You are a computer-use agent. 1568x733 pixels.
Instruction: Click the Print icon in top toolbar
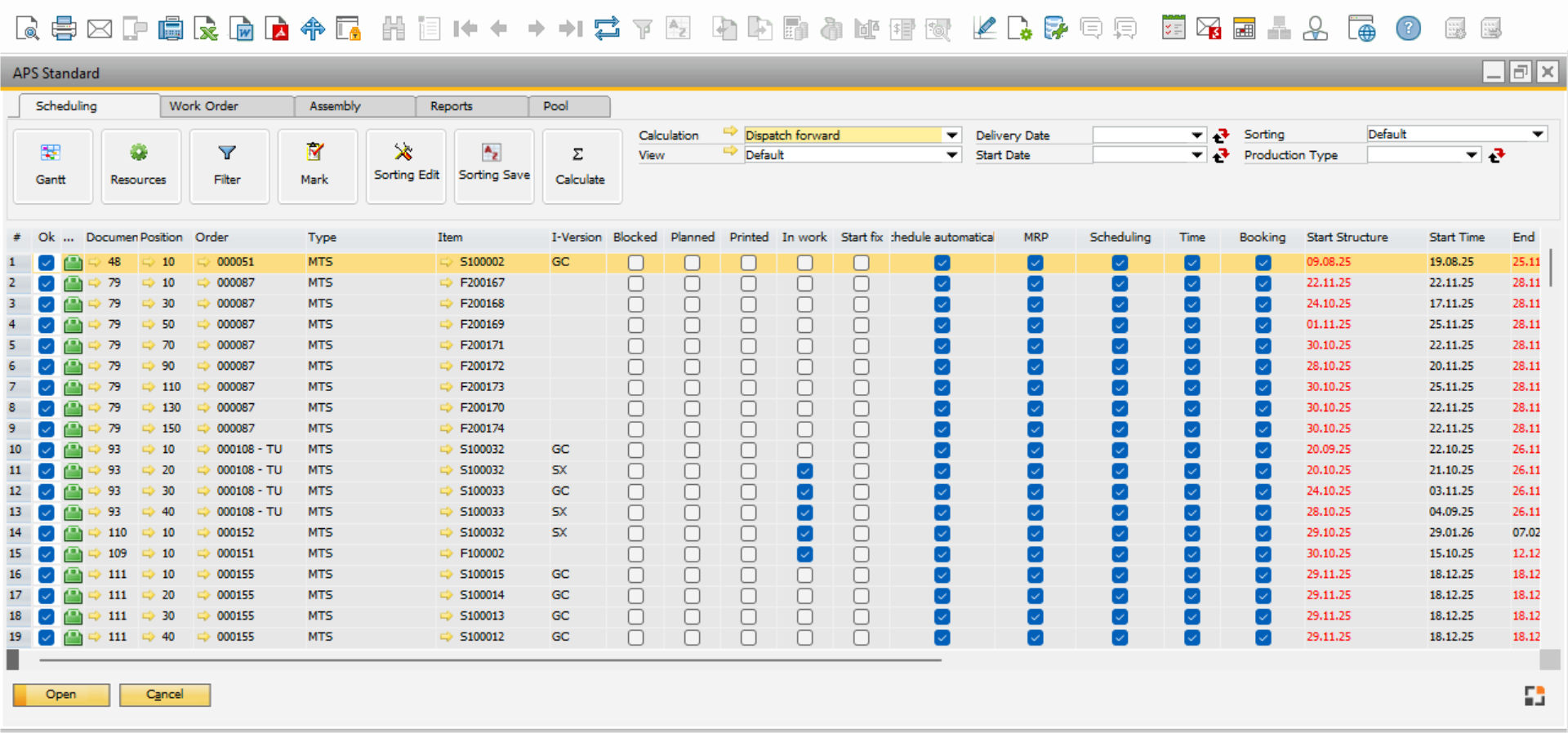click(x=64, y=29)
